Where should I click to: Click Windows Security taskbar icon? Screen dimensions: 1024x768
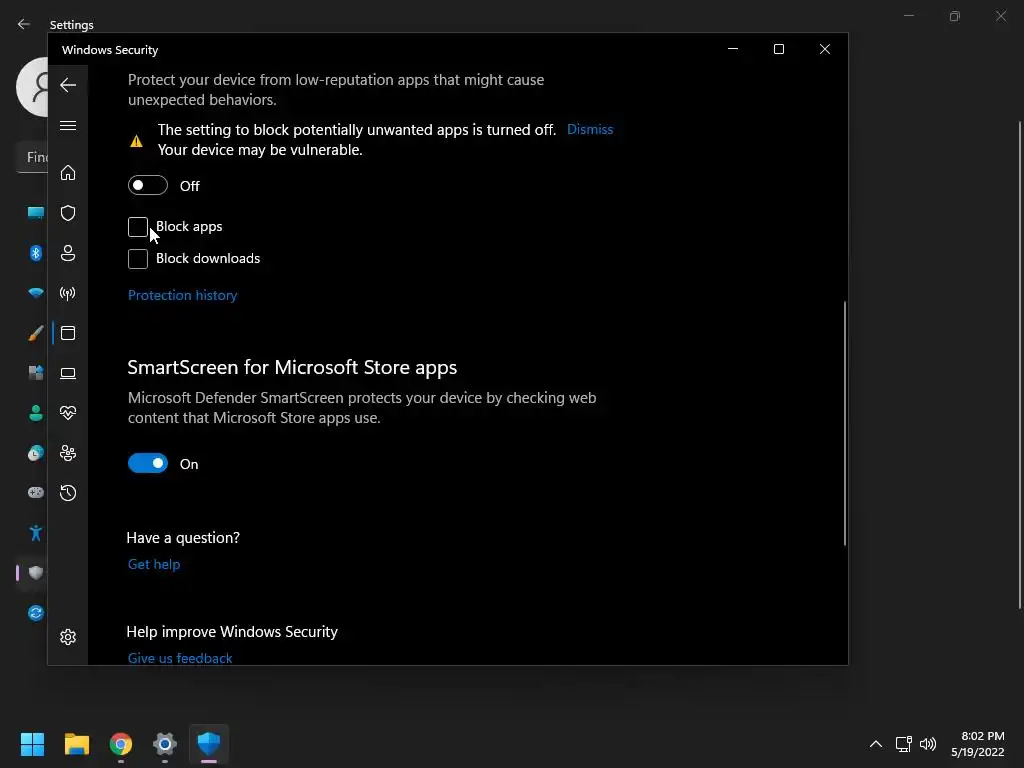tap(209, 744)
